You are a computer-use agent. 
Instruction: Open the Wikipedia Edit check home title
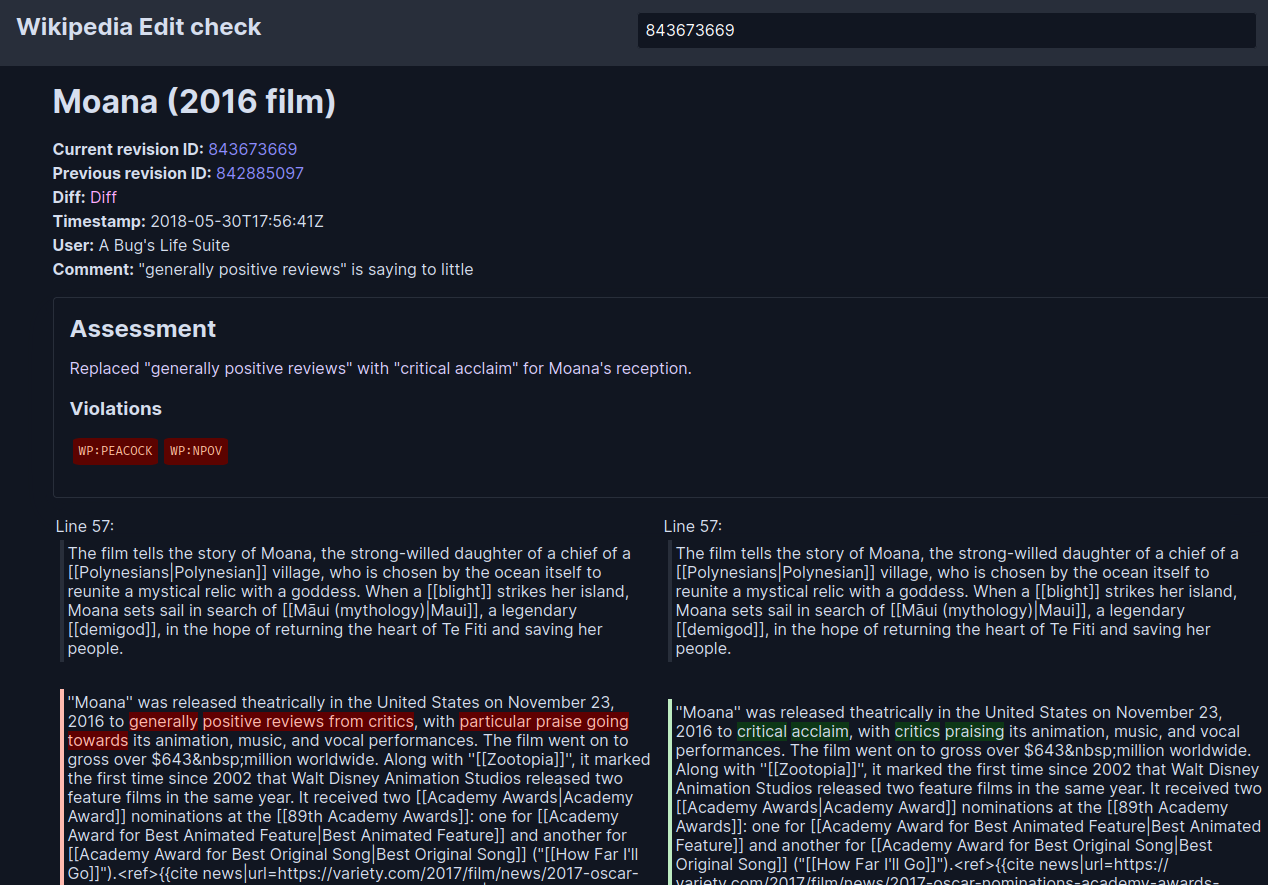tap(139, 27)
